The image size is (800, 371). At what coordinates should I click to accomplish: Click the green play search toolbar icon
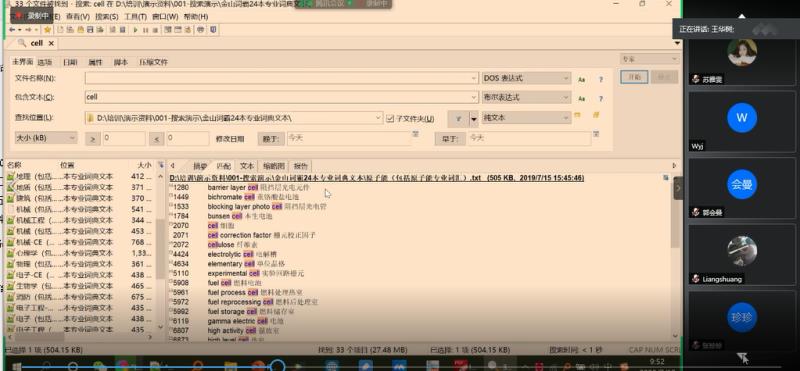(136, 30)
